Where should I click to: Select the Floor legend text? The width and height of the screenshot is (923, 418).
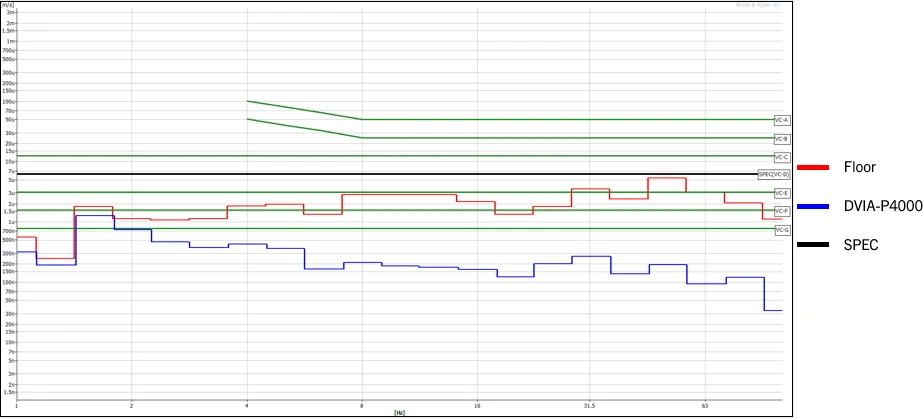coord(859,167)
